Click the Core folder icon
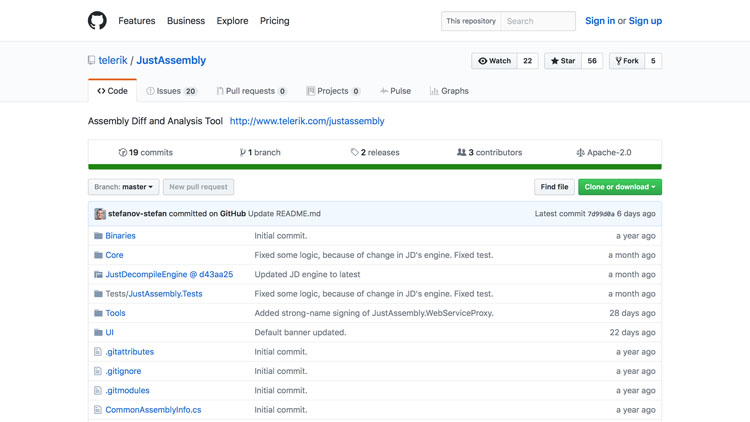Viewport: 750px width, 422px height. 99,255
